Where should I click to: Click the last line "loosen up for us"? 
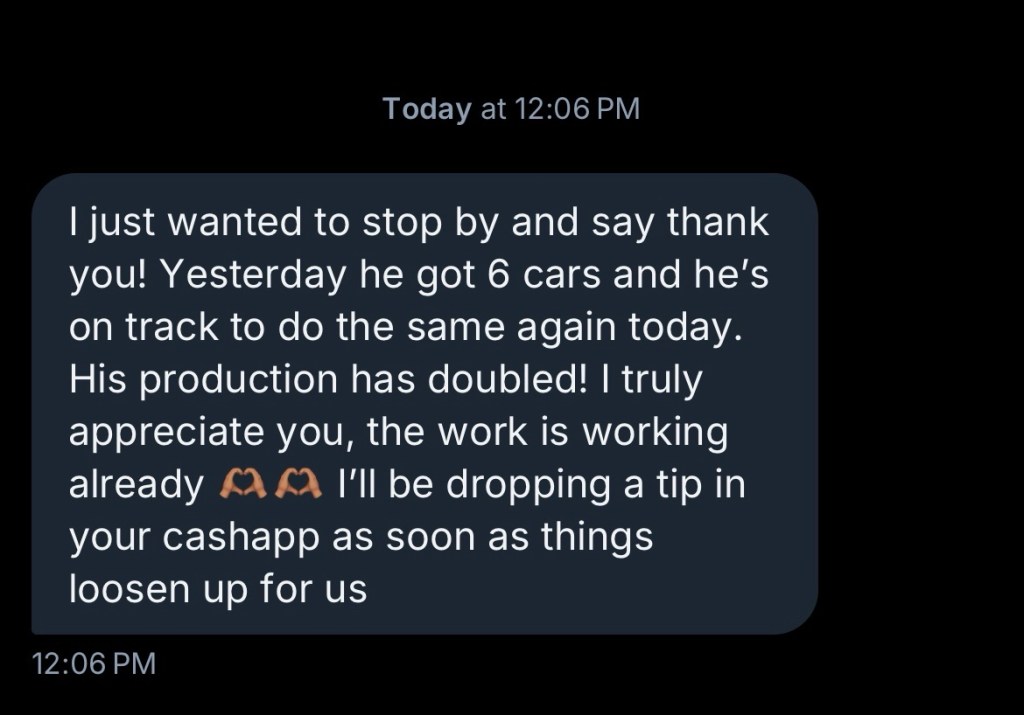218,589
